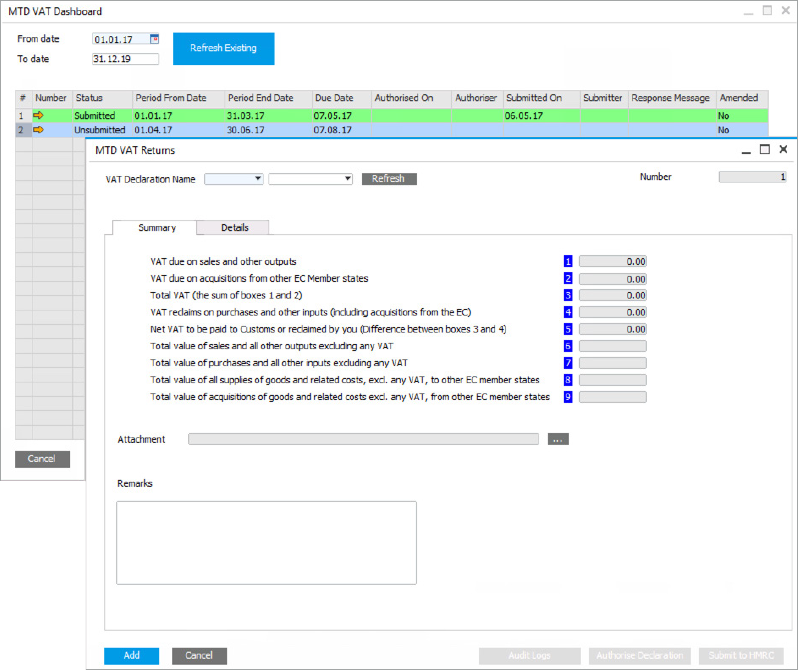Select the Summary tab
The image size is (800, 670).
[157, 228]
